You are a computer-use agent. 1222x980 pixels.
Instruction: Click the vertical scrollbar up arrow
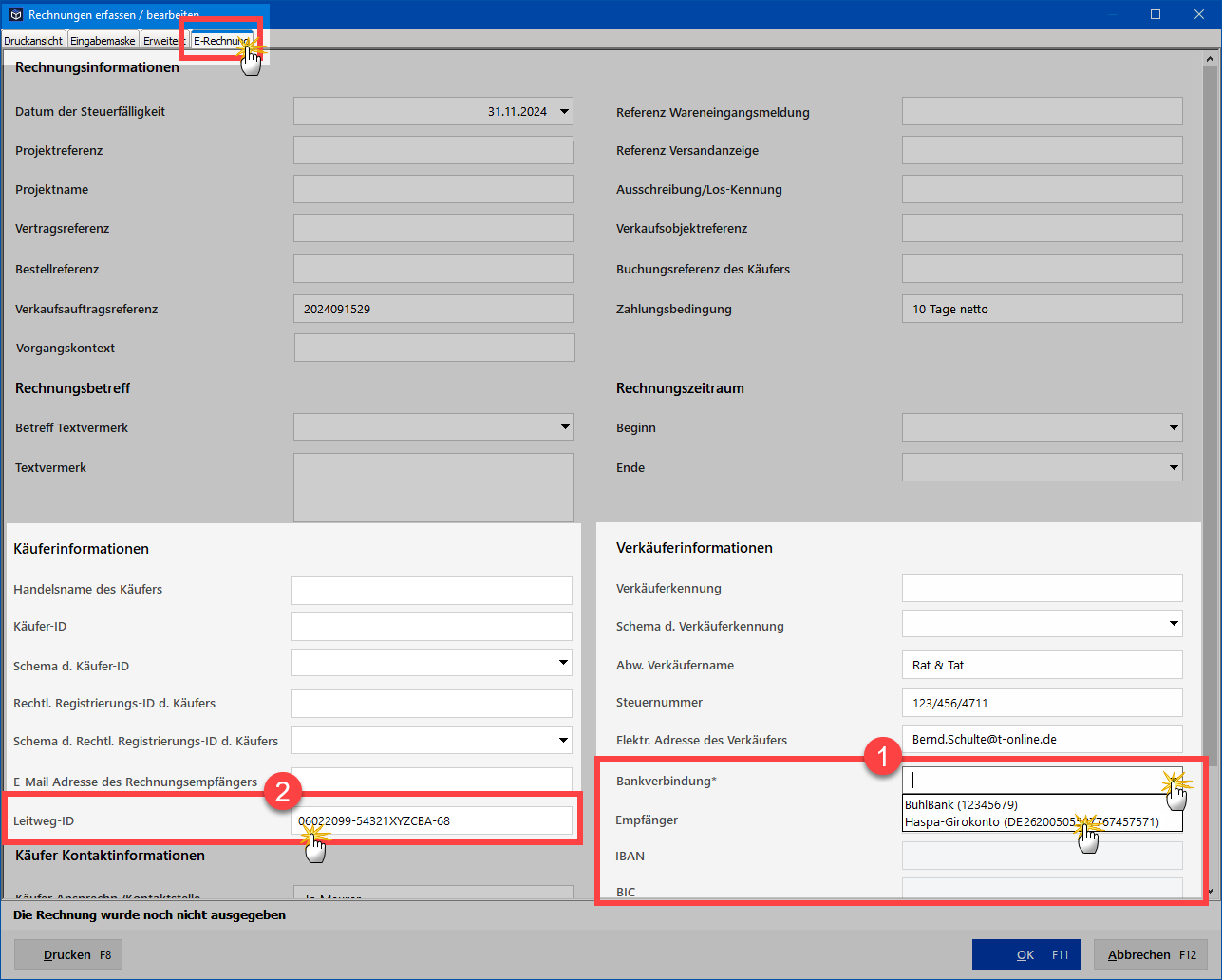click(x=1209, y=60)
